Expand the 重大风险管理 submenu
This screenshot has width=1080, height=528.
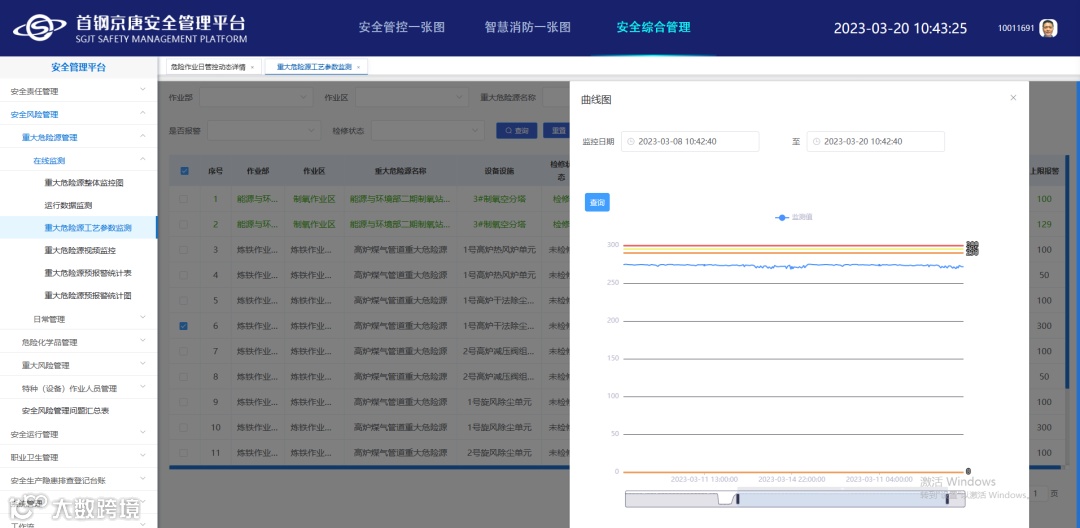[79, 365]
